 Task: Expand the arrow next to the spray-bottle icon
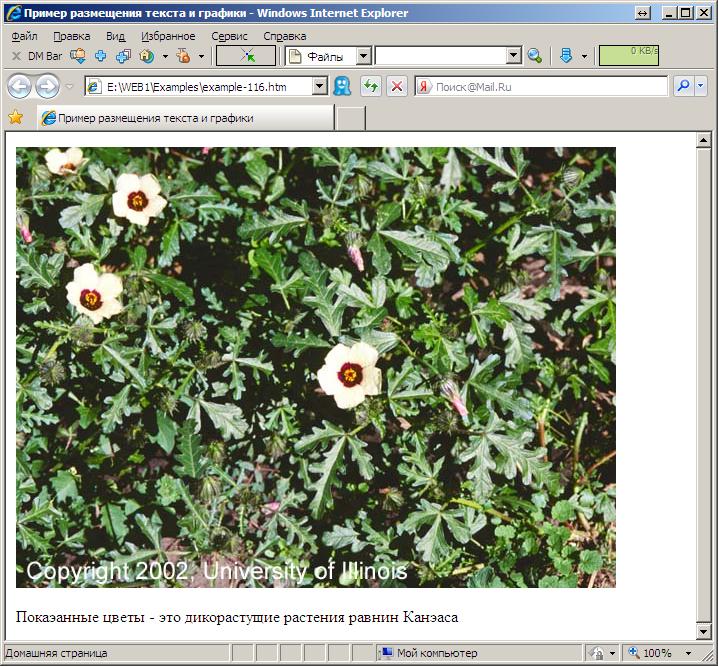[201, 56]
